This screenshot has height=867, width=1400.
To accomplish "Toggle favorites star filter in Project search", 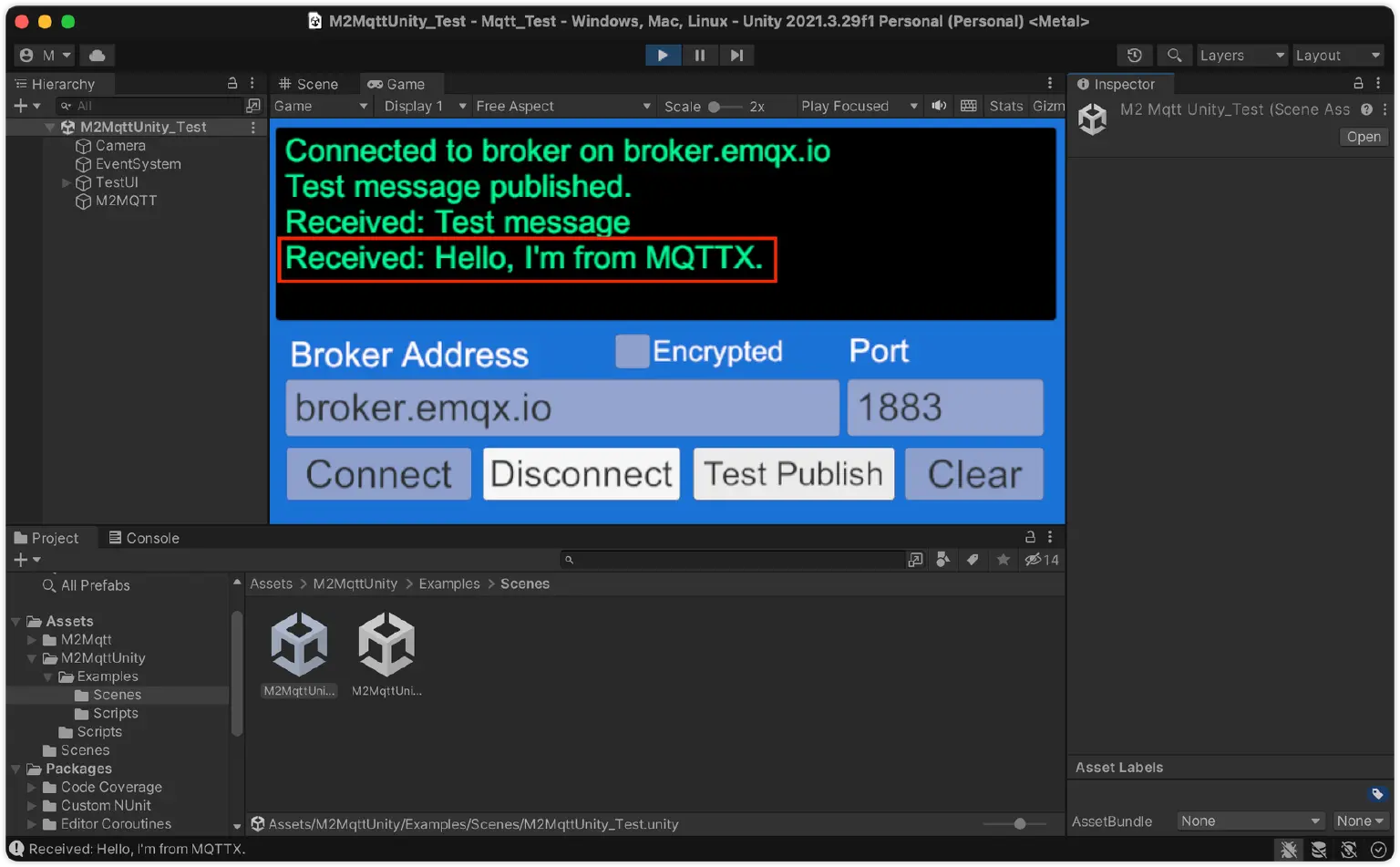I will 1003,560.
